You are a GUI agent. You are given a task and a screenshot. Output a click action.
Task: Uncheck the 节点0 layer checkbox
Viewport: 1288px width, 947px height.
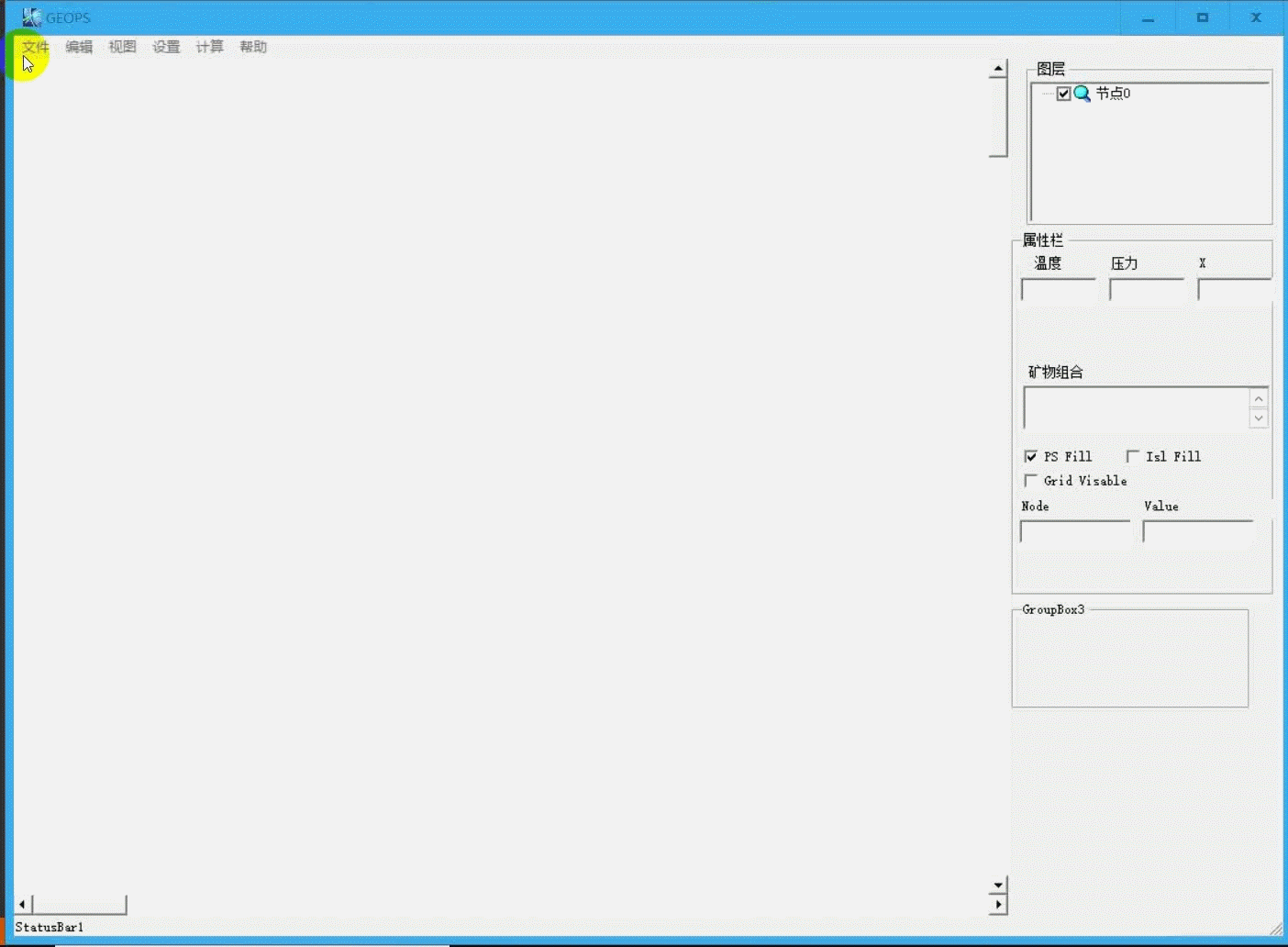click(1063, 94)
